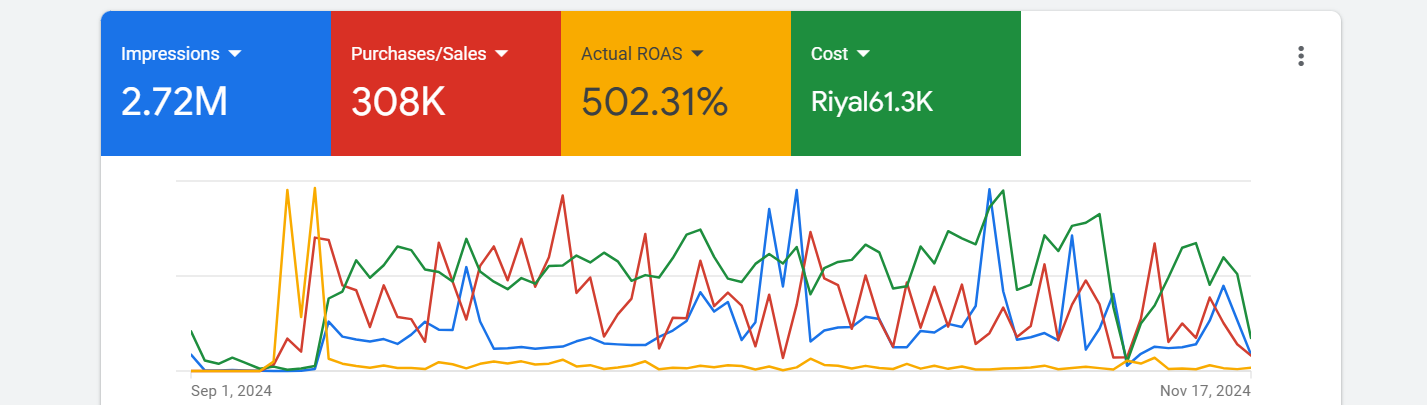Select the Impressions metric label
This screenshot has height=405, width=1427.
(170, 54)
